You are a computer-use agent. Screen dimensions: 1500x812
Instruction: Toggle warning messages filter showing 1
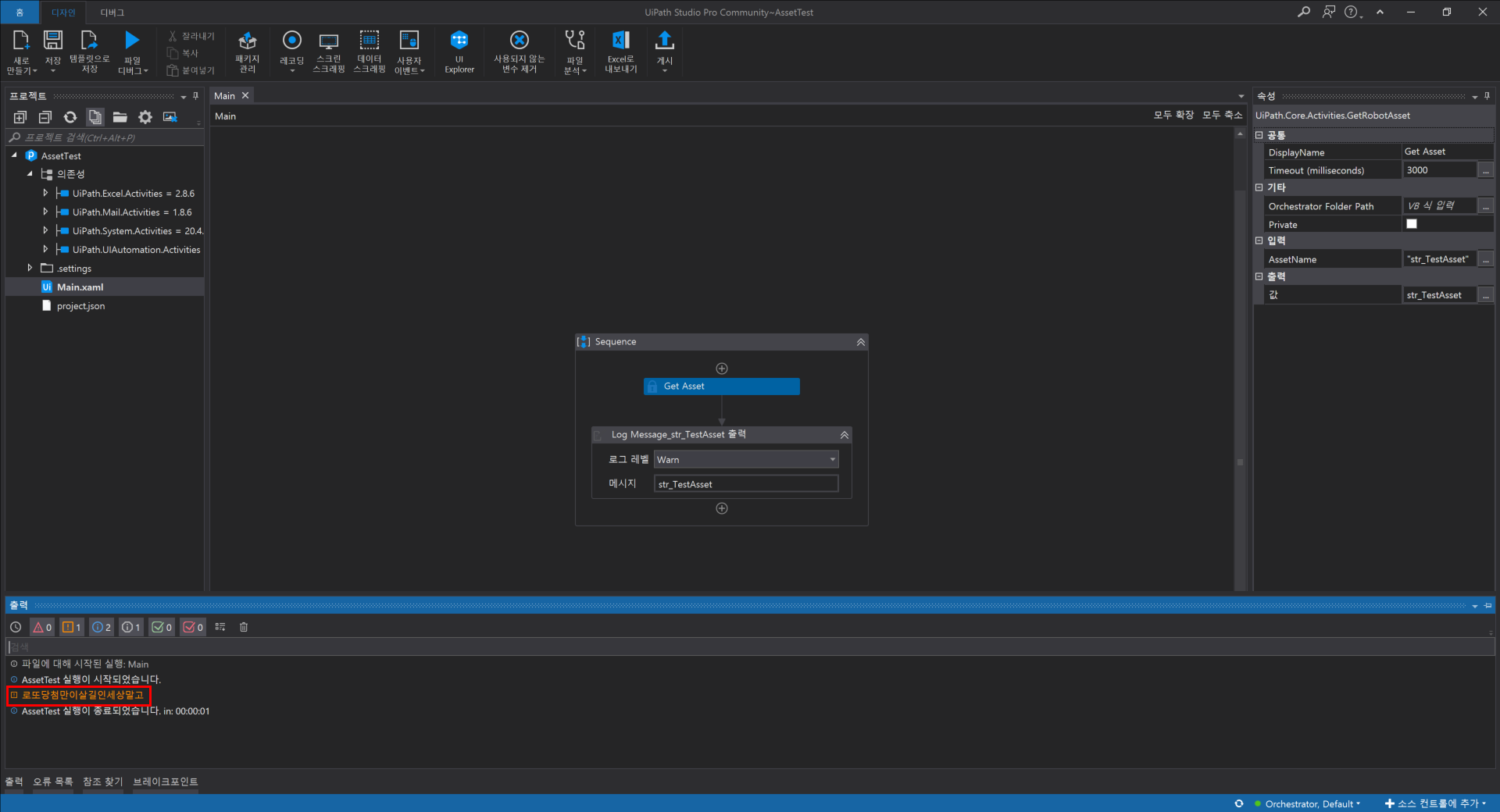(72, 627)
